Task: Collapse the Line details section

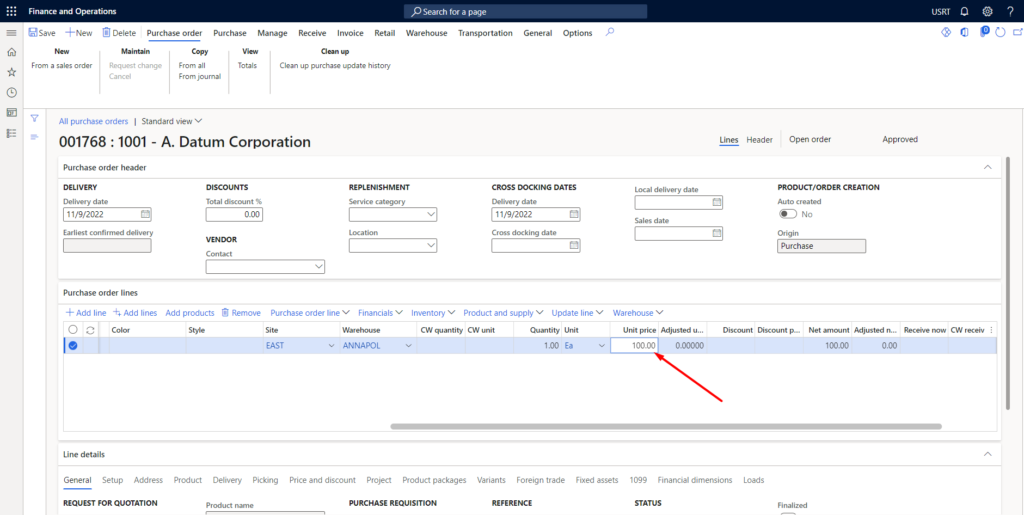Action: (987, 454)
